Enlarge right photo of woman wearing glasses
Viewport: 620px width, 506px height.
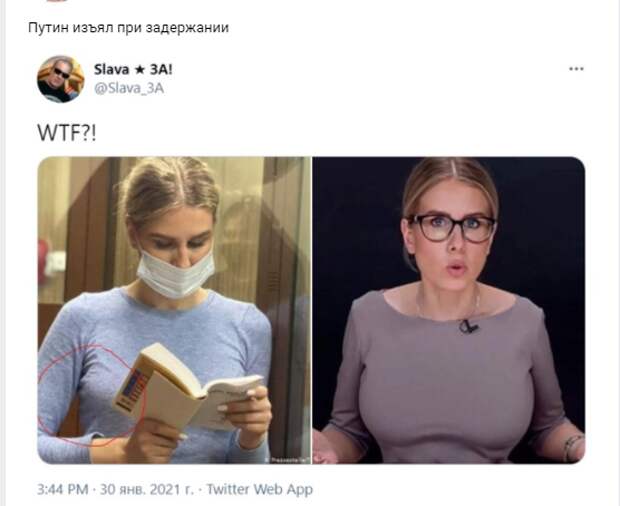[x=449, y=310]
